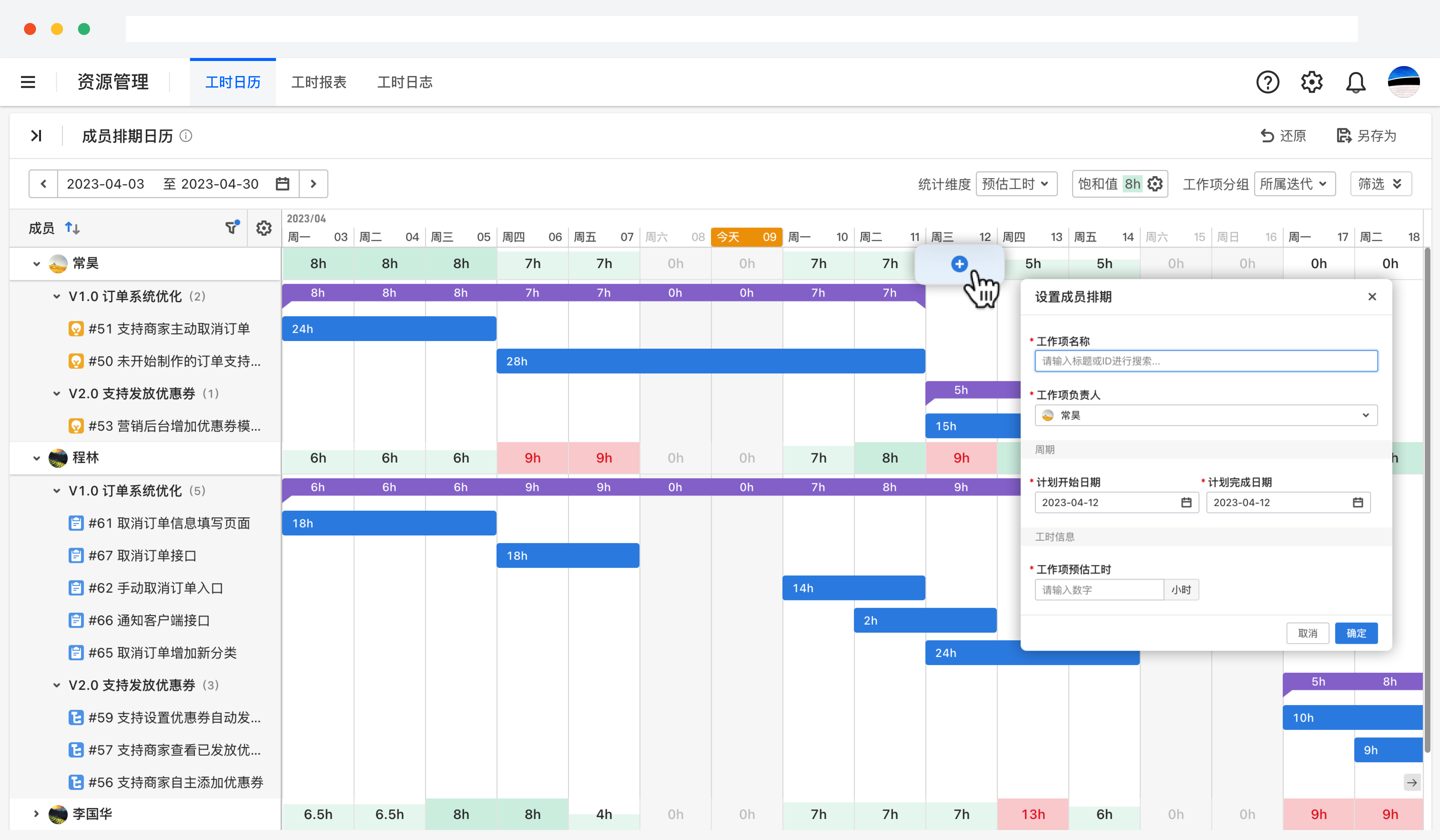Click the saturation value gear icon
Screen dimensions: 1440x840
[1155, 184]
